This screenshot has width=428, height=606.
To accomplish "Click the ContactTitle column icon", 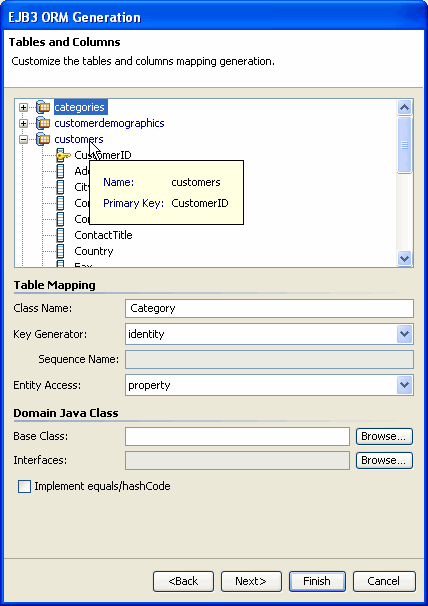I will [x=61, y=235].
